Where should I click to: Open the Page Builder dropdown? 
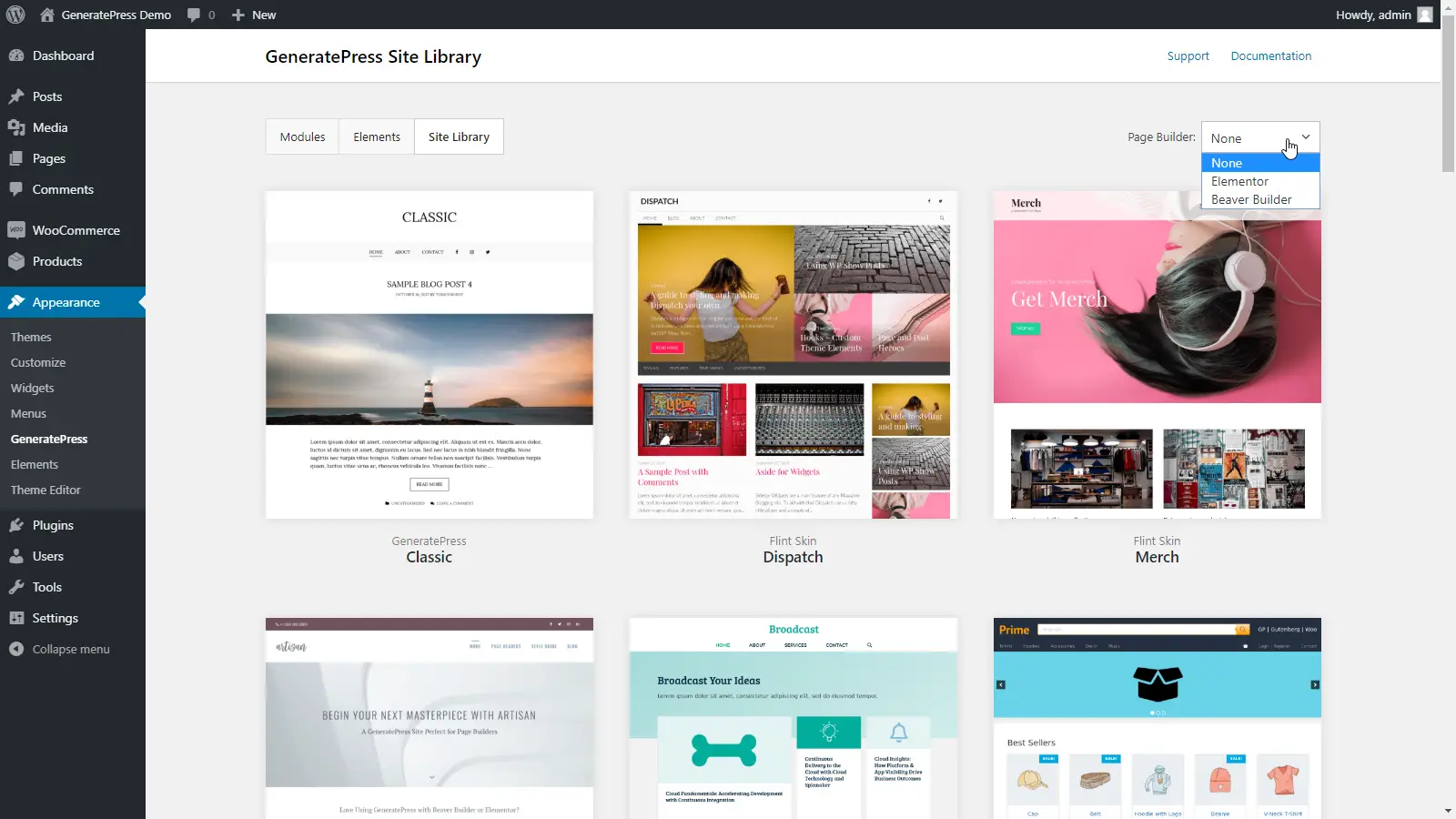click(x=1260, y=137)
